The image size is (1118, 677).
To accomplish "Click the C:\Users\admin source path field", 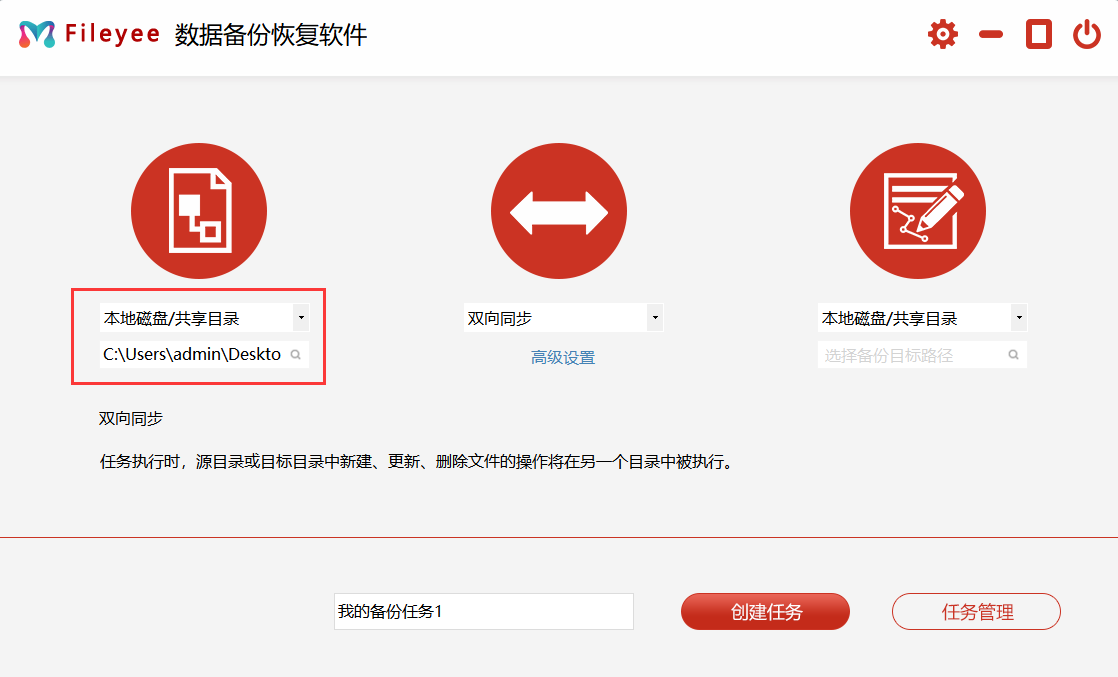I will [192, 354].
